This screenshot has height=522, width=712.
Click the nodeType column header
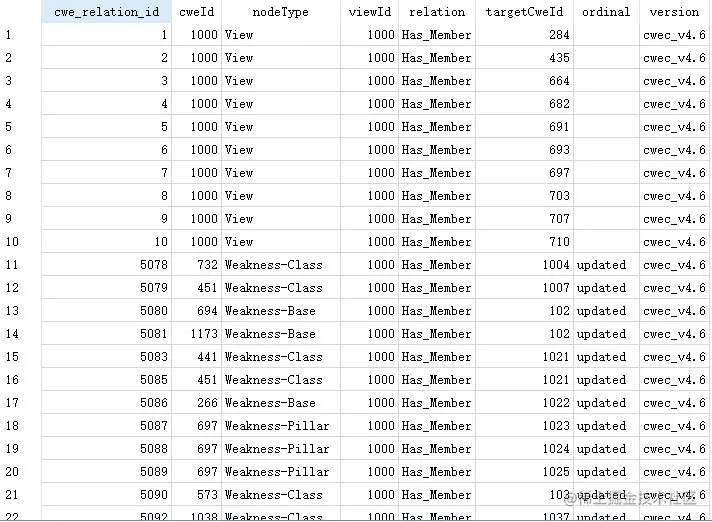click(x=281, y=11)
